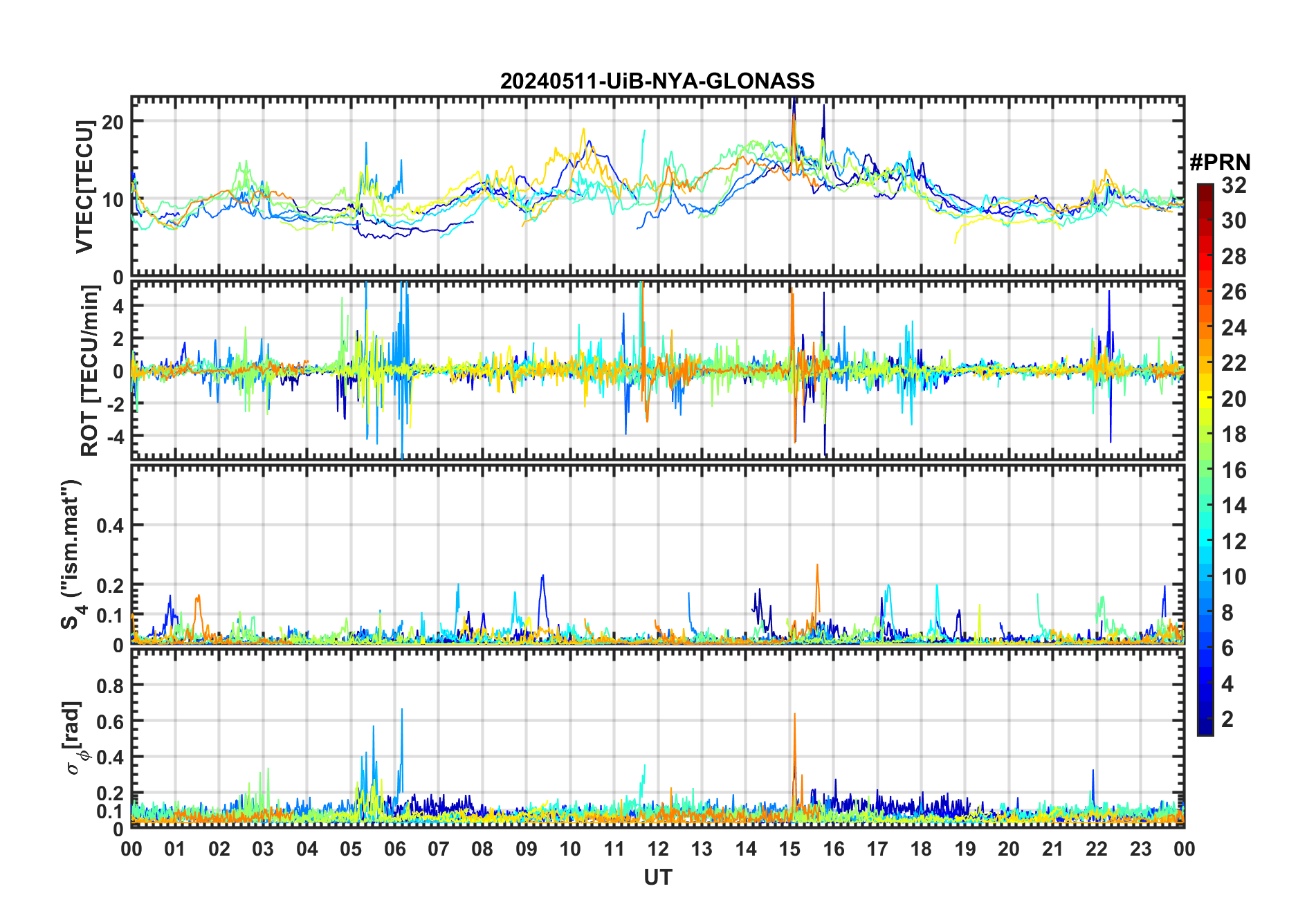Click the colorbar tick label 32
The height and width of the screenshot is (920, 1316).
(x=1234, y=185)
